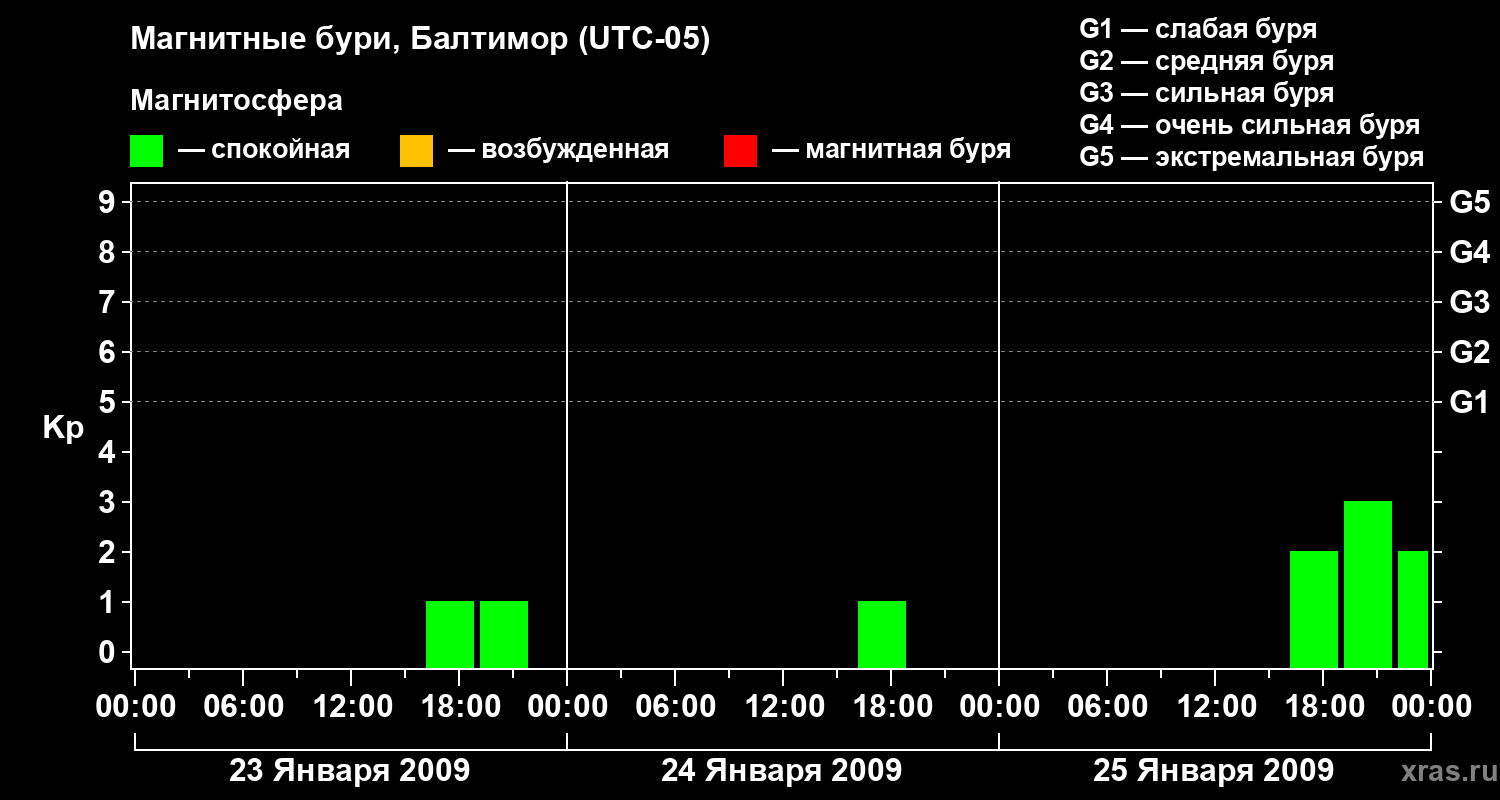
Task: Click the G4 label on the right axis
Action: click(x=1470, y=252)
